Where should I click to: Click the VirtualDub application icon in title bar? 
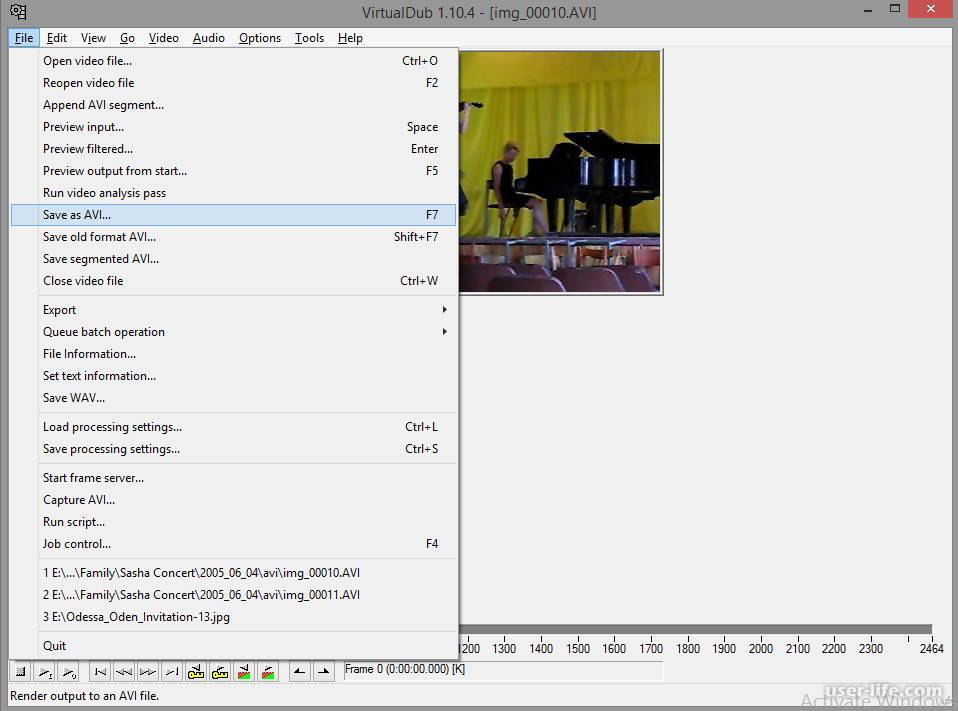tap(18, 12)
